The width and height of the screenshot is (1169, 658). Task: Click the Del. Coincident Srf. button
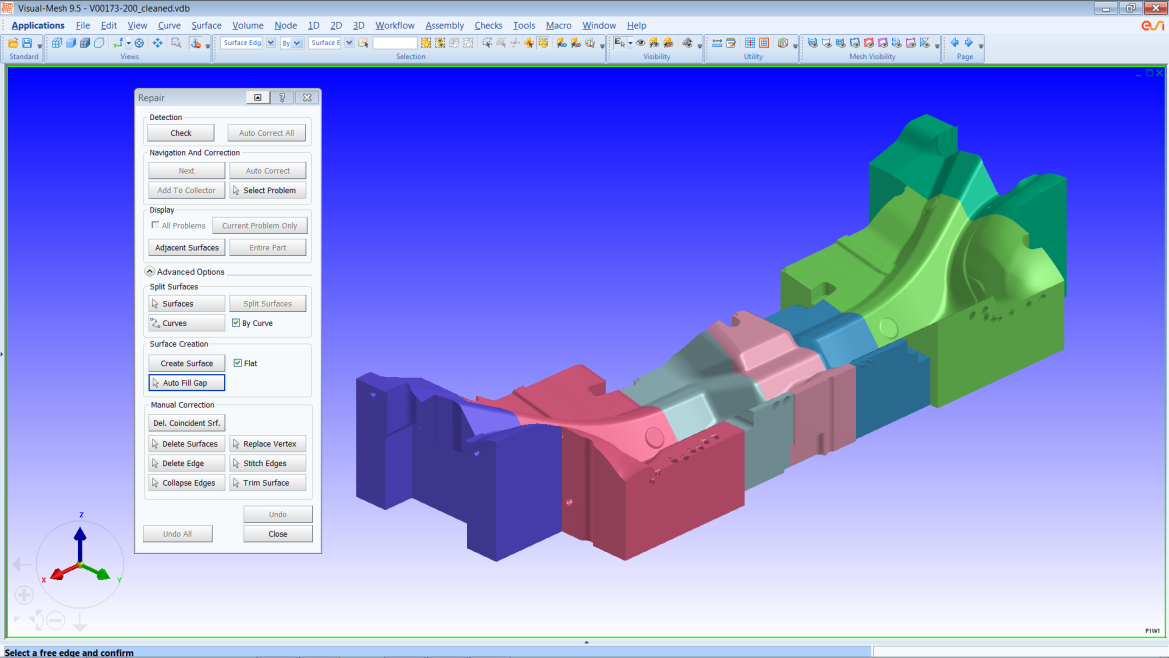click(186, 423)
